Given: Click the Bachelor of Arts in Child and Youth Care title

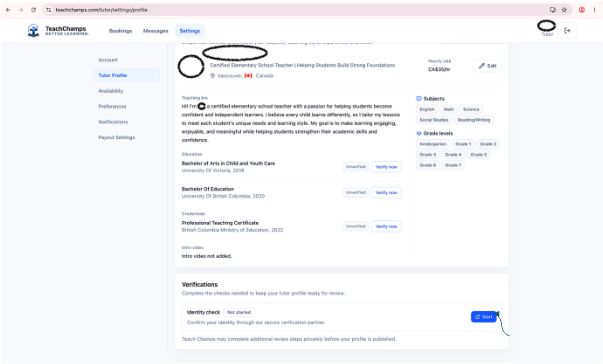Looking at the screenshot, I should [x=228, y=163].
